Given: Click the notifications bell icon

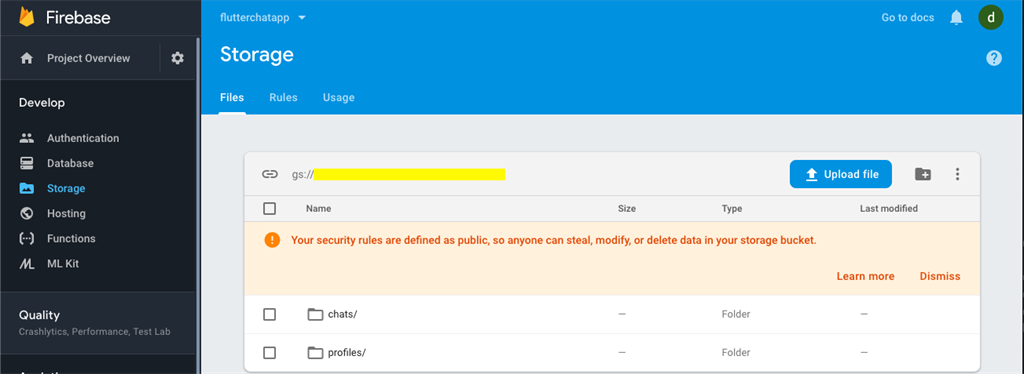Looking at the screenshot, I should pos(956,18).
